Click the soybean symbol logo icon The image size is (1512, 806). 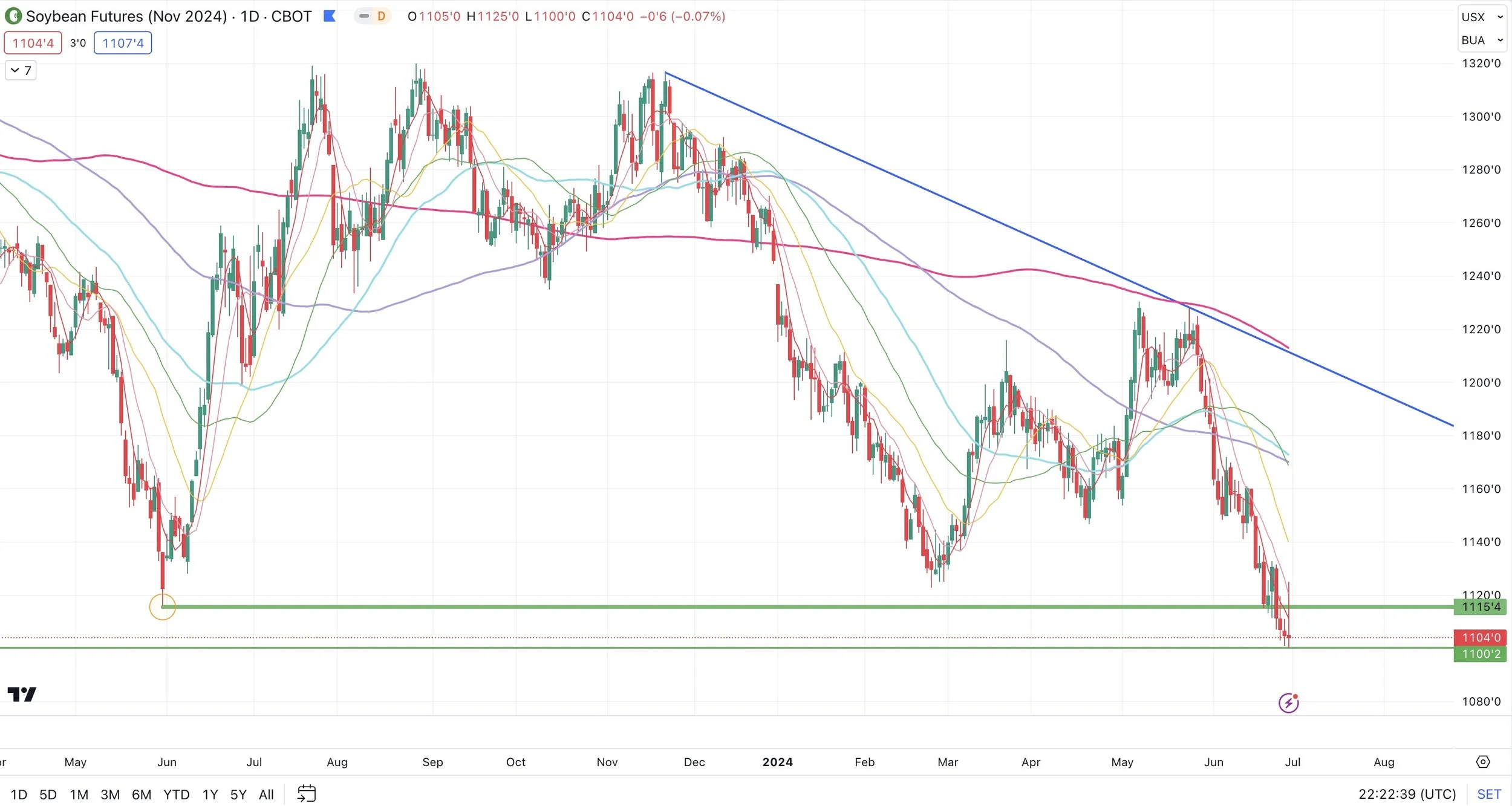point(13,16)
